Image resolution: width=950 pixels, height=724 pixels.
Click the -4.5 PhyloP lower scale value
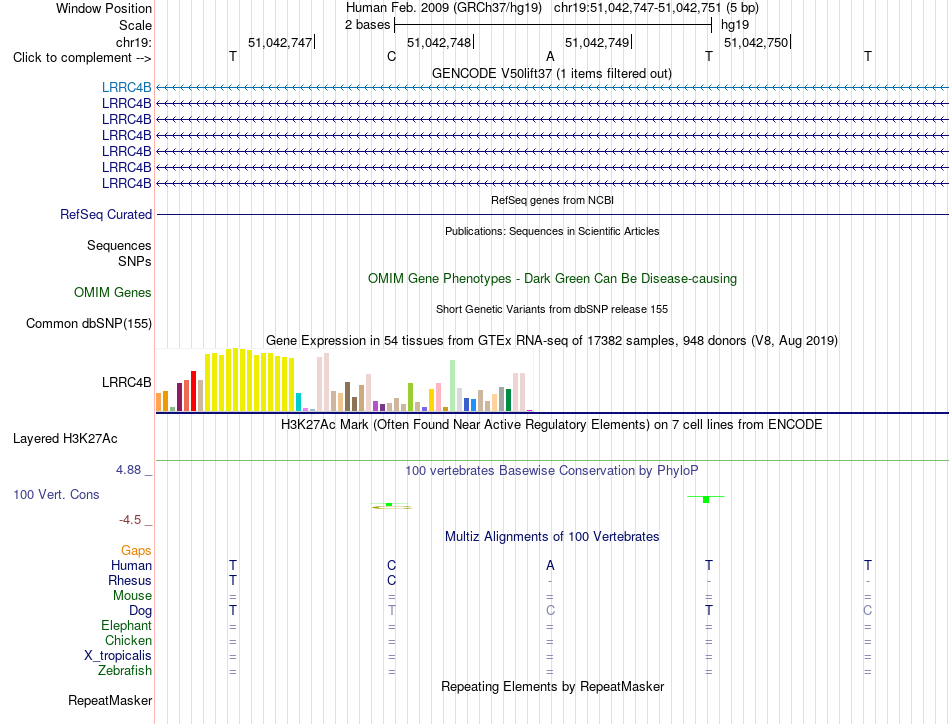click(x=130, y=520)
